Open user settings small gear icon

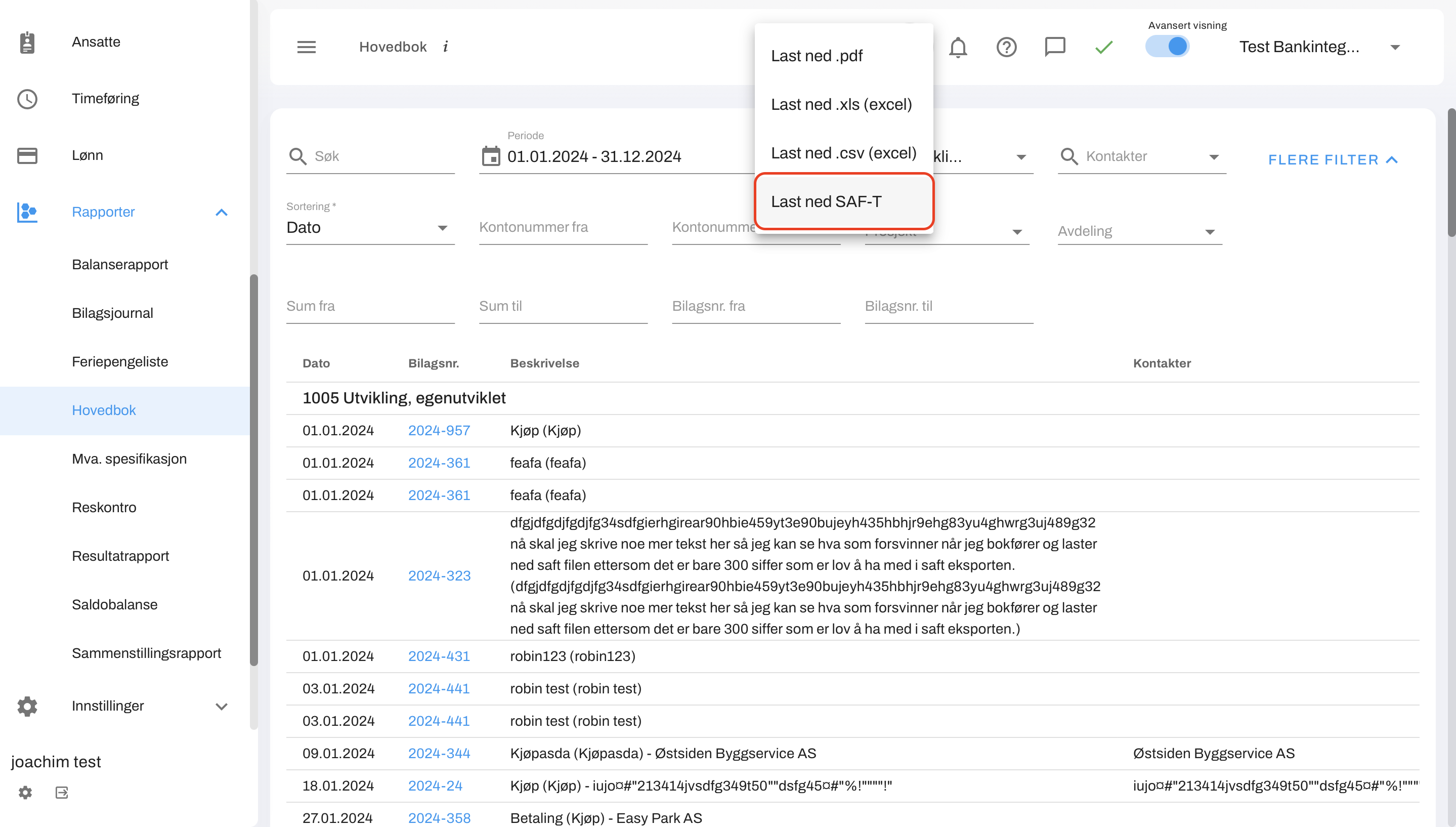click(25, 793)
